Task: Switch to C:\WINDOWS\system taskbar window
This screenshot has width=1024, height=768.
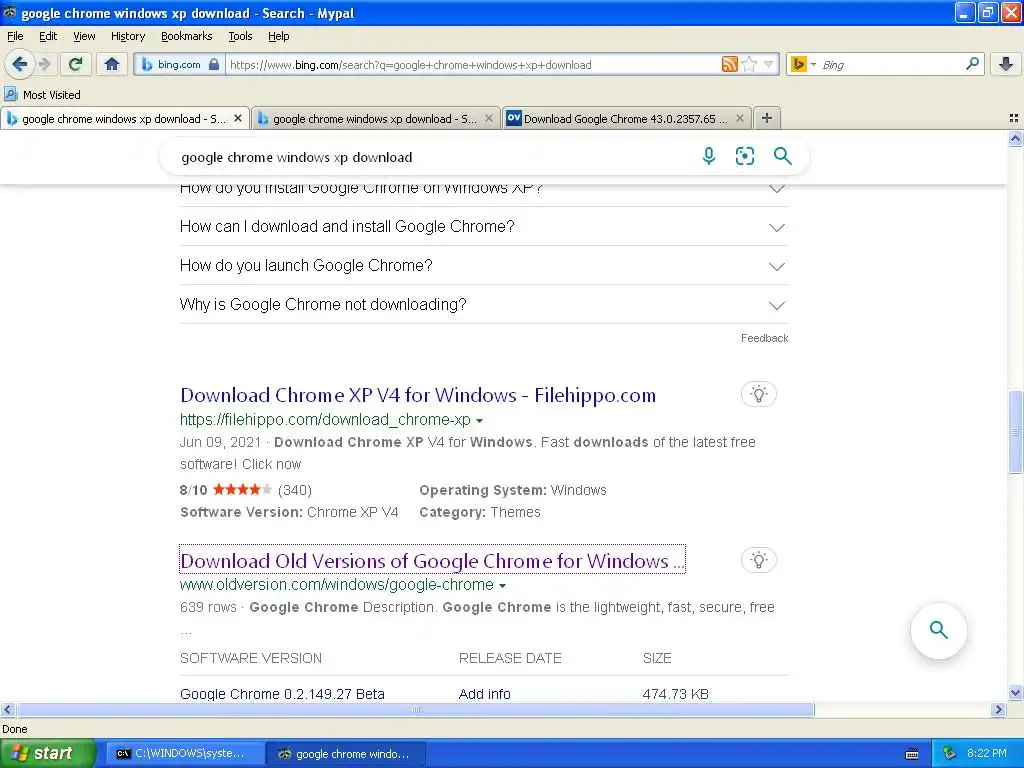Action: (185, 754)
